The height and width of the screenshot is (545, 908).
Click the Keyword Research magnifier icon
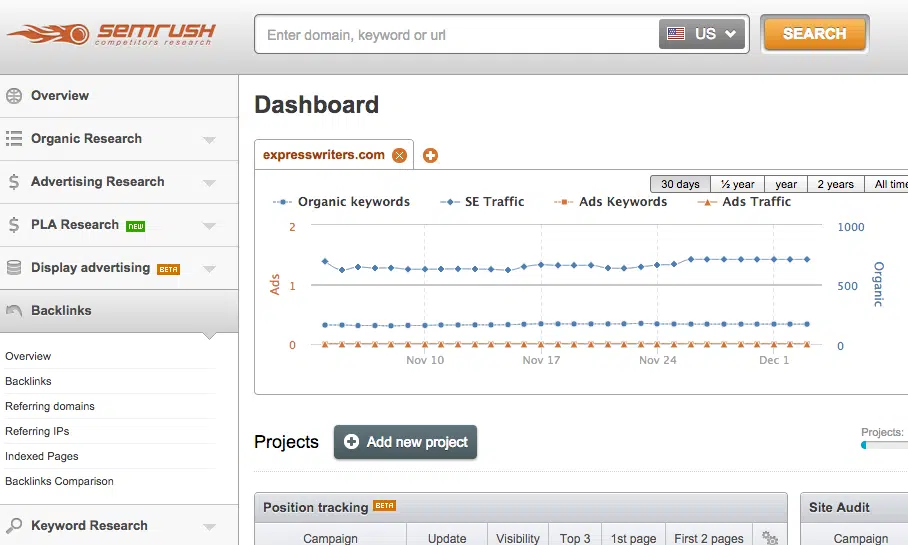(x=14, y=526)
